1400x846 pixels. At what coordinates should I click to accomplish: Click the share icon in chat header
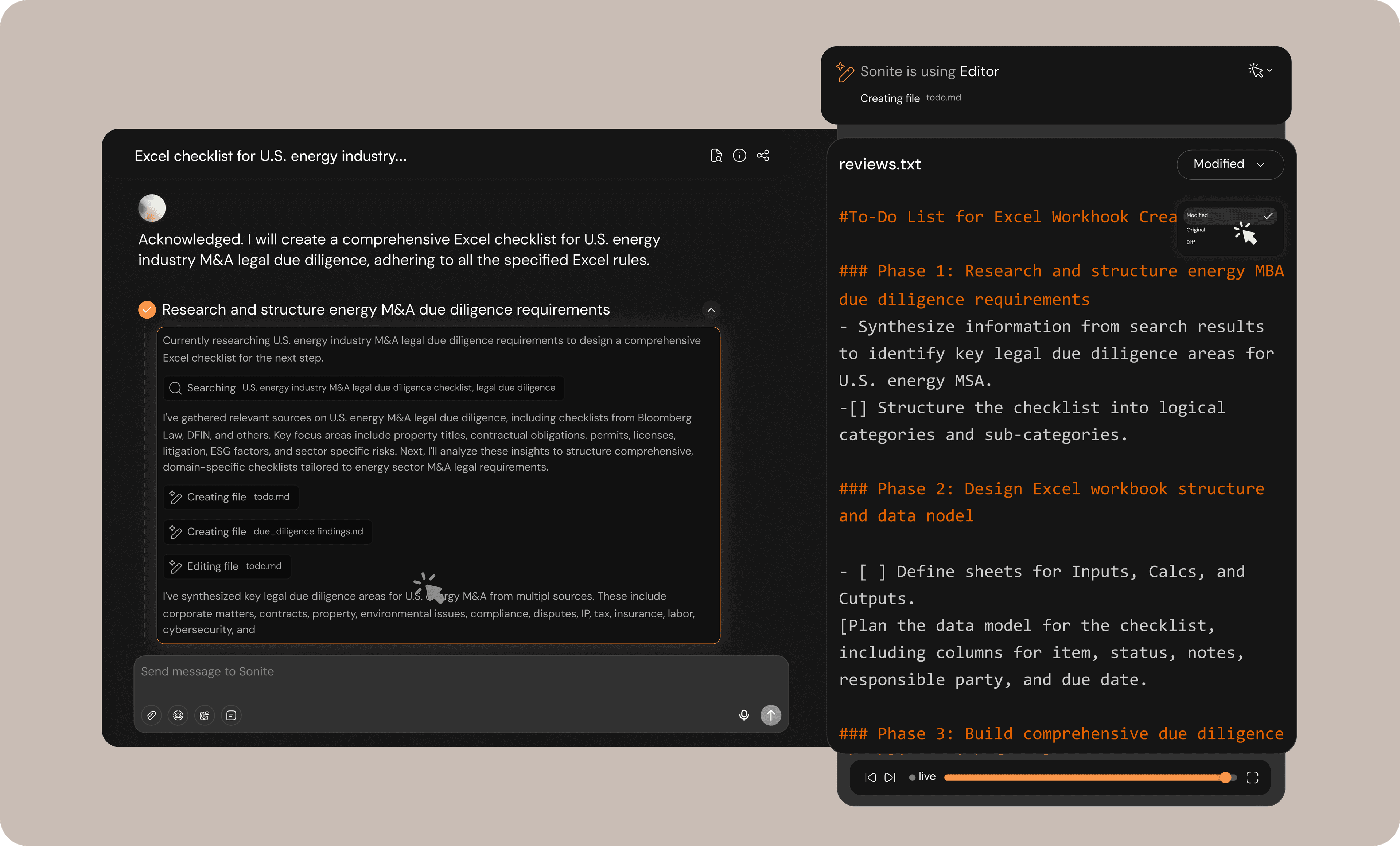763,156
